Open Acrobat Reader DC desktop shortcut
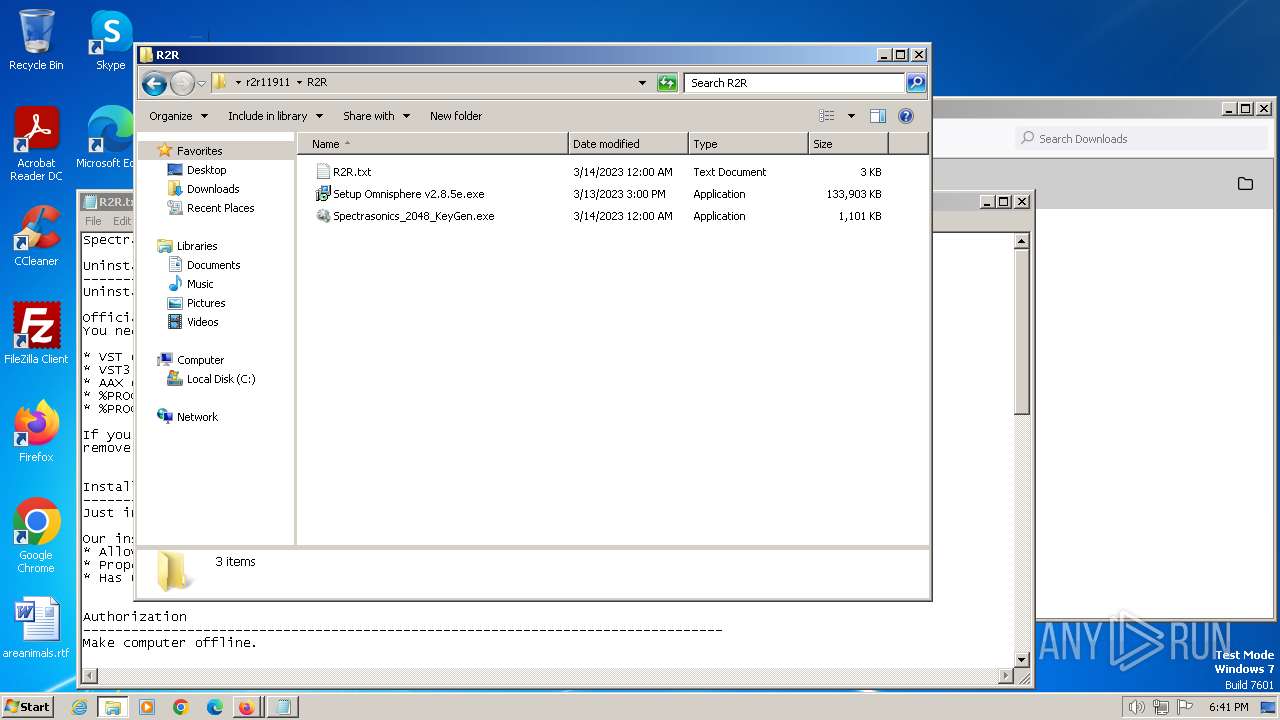 click(36, 144)
